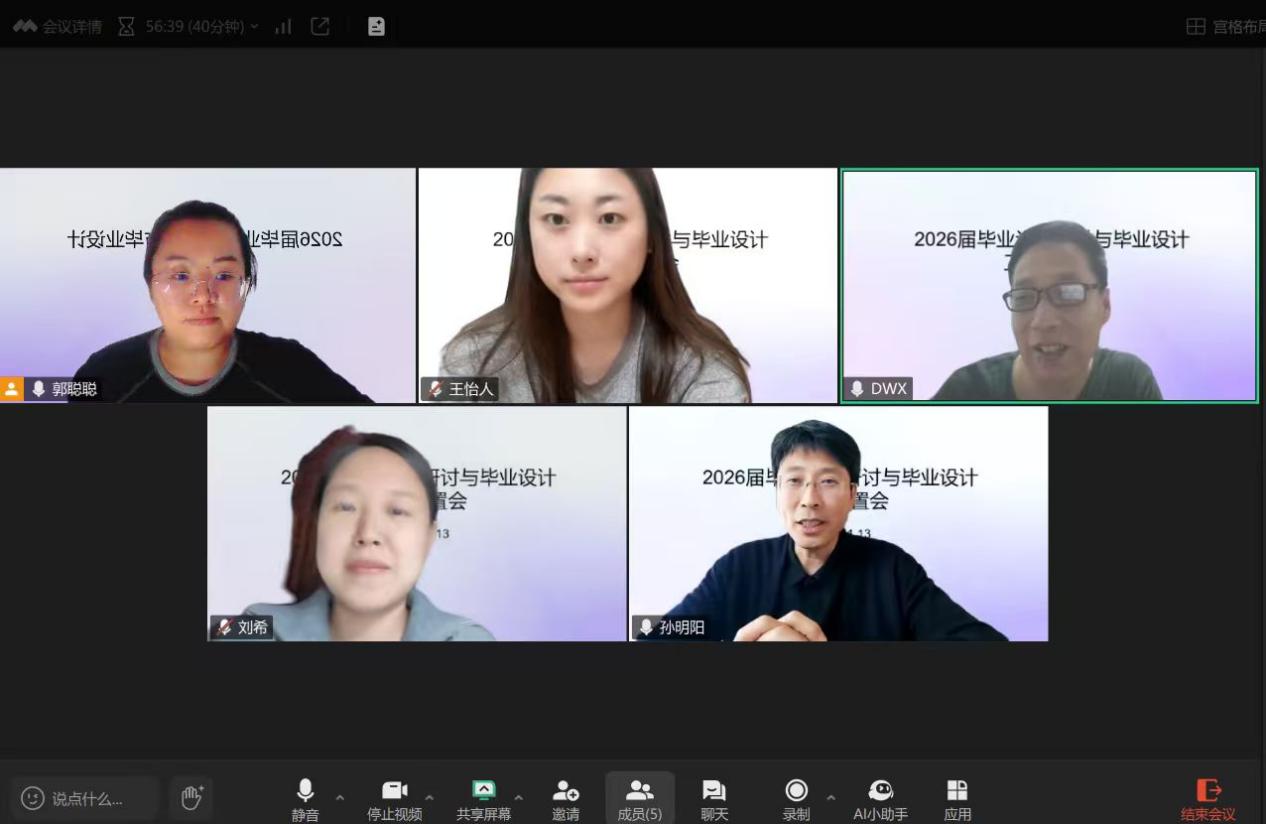The width and height of the screenshot is (1266, 824).
Task: Click the red 结束会议 end meeting button
Action: point(1208,799)
